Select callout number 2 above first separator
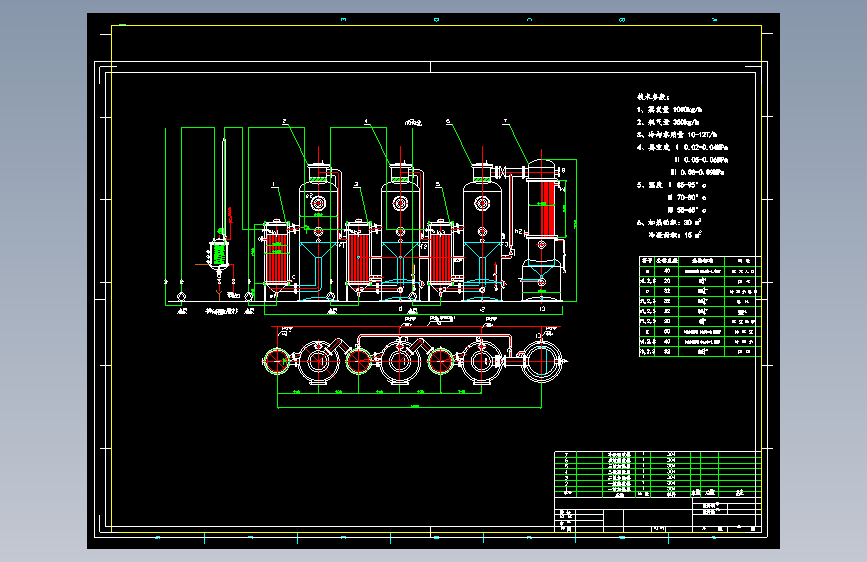 (284, 121)
